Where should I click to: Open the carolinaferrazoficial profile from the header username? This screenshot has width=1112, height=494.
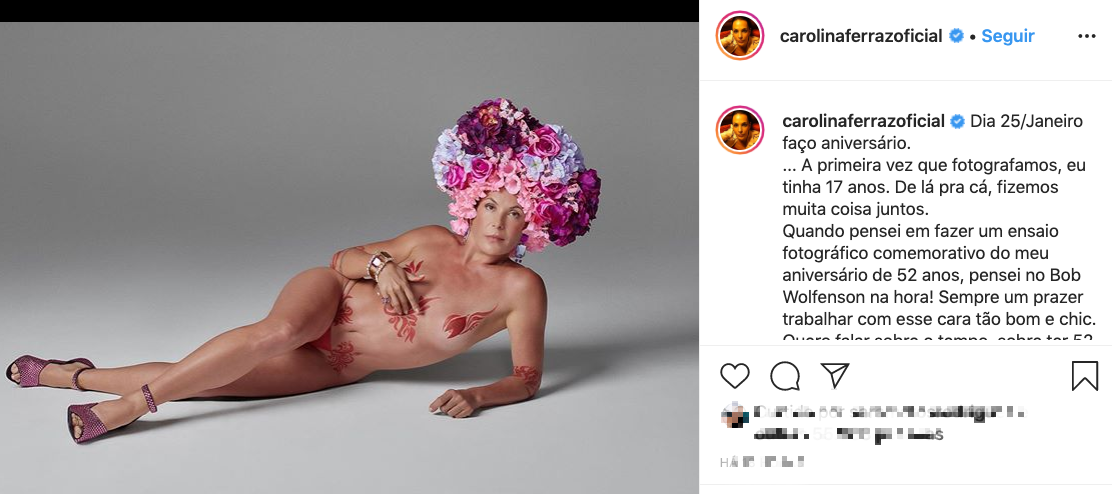click(861, 36)
